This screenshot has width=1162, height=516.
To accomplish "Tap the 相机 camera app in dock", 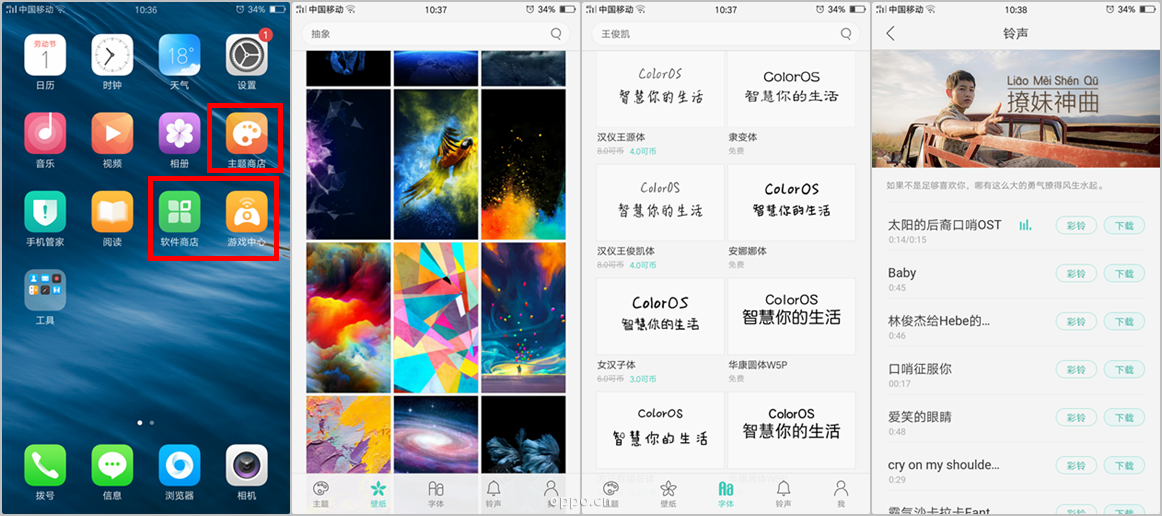I will coord(247,466).
